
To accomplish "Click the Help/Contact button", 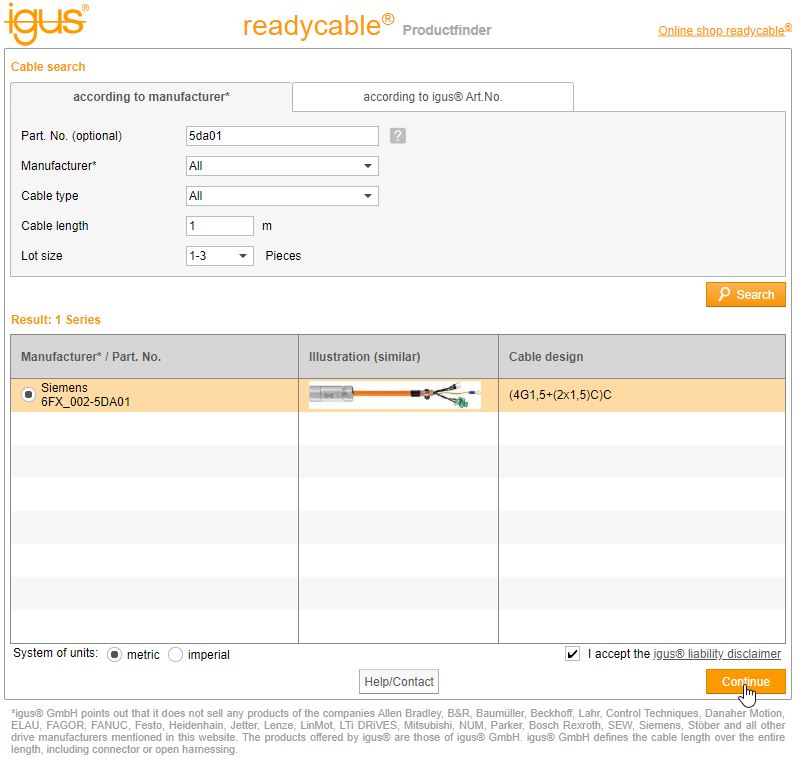I will [x=399, y=682].
